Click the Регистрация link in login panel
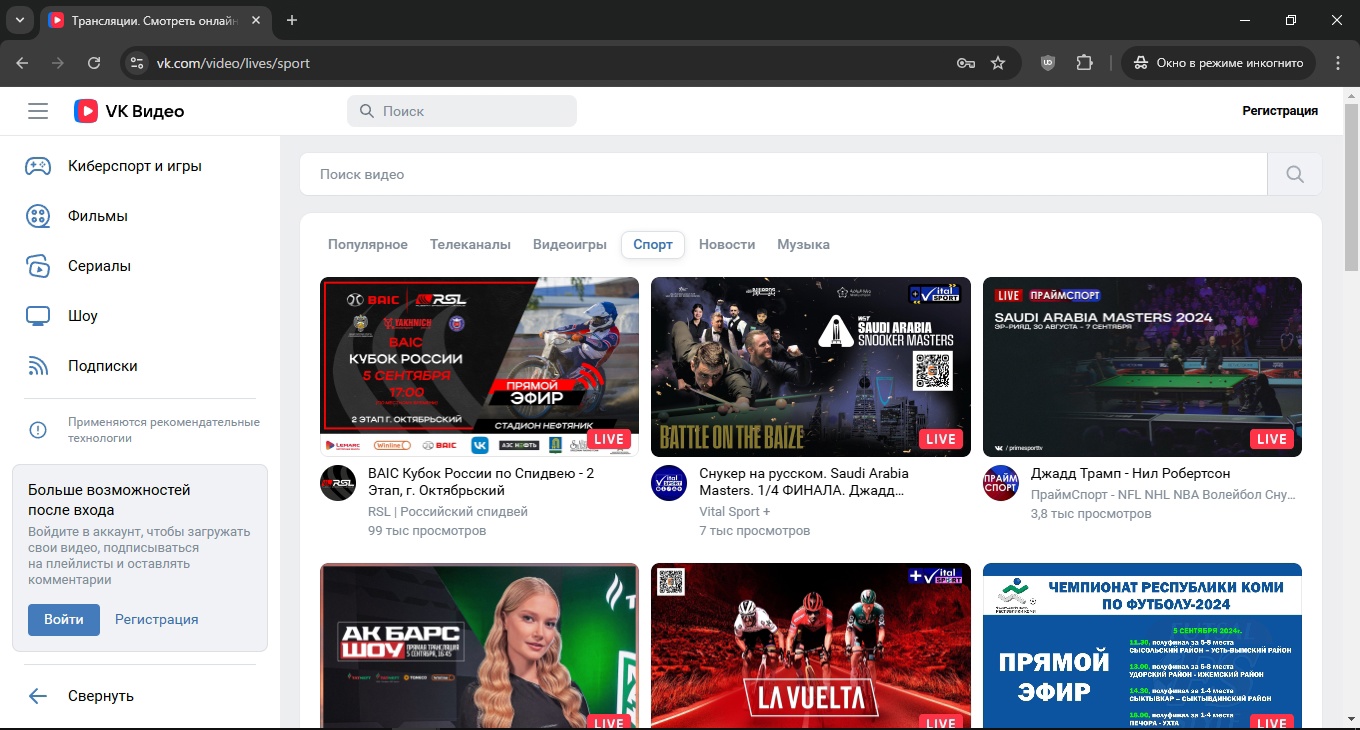Image resolution: width=1360 pixels, height=730 pixels. point(157,619)
